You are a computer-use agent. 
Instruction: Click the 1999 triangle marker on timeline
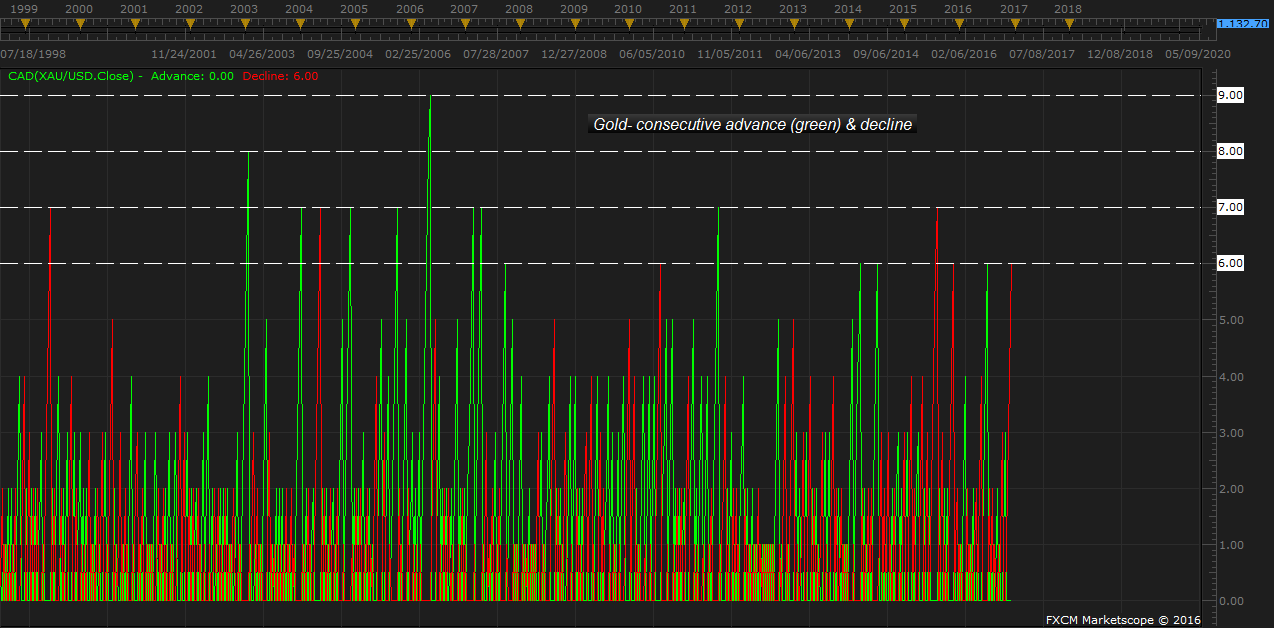coord(24,22)
